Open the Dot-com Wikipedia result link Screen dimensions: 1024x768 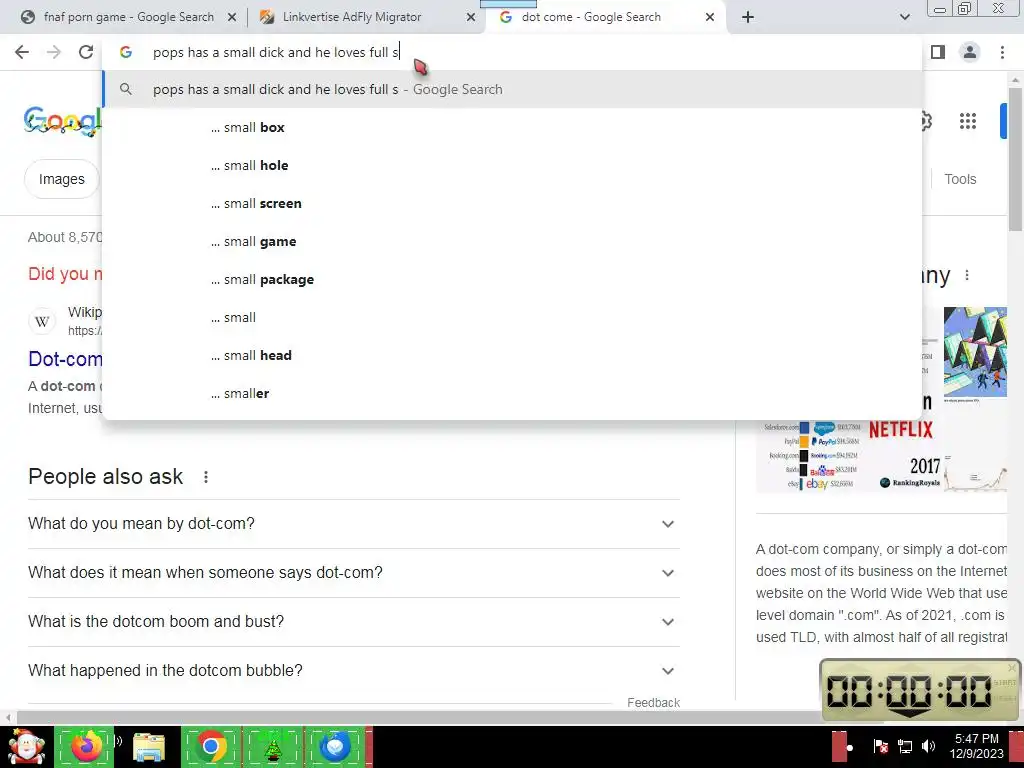pyautogui.click(x=65, y=359)
